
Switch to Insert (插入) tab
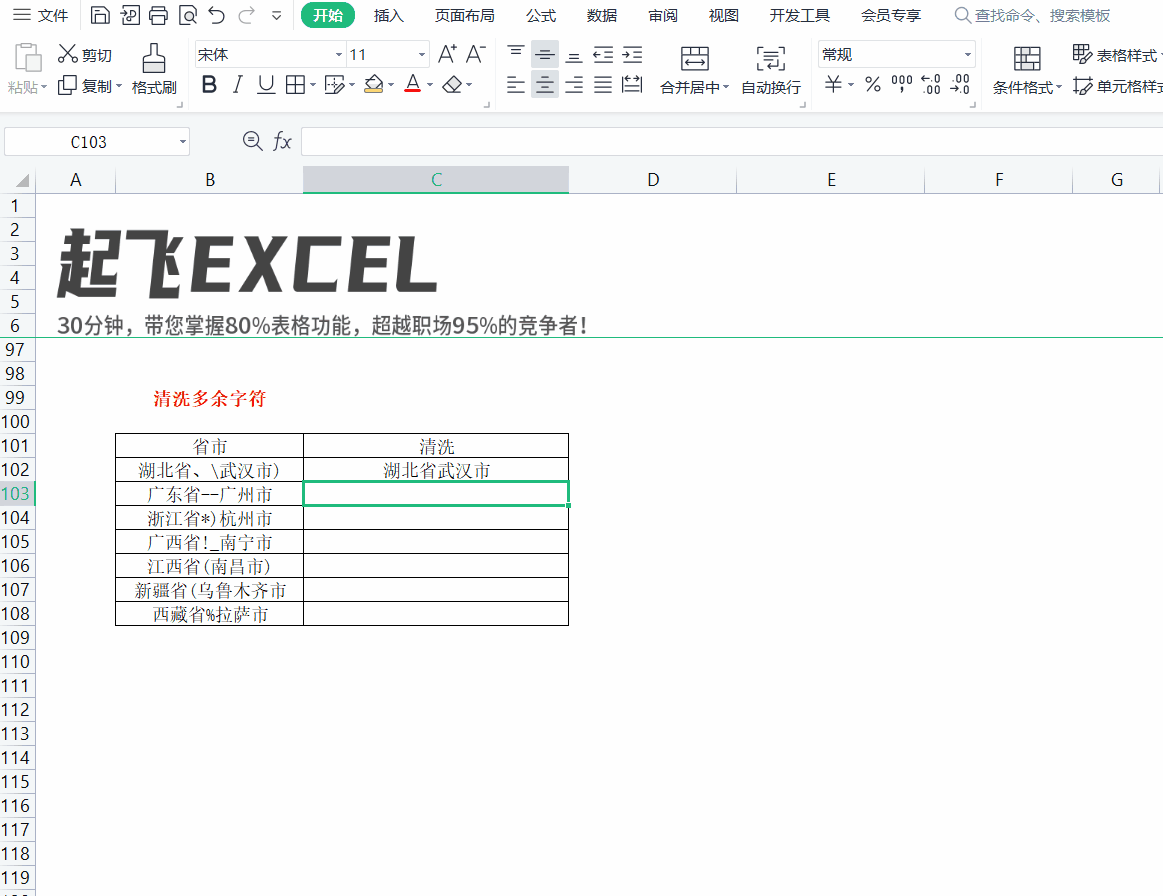click(389, 16)
